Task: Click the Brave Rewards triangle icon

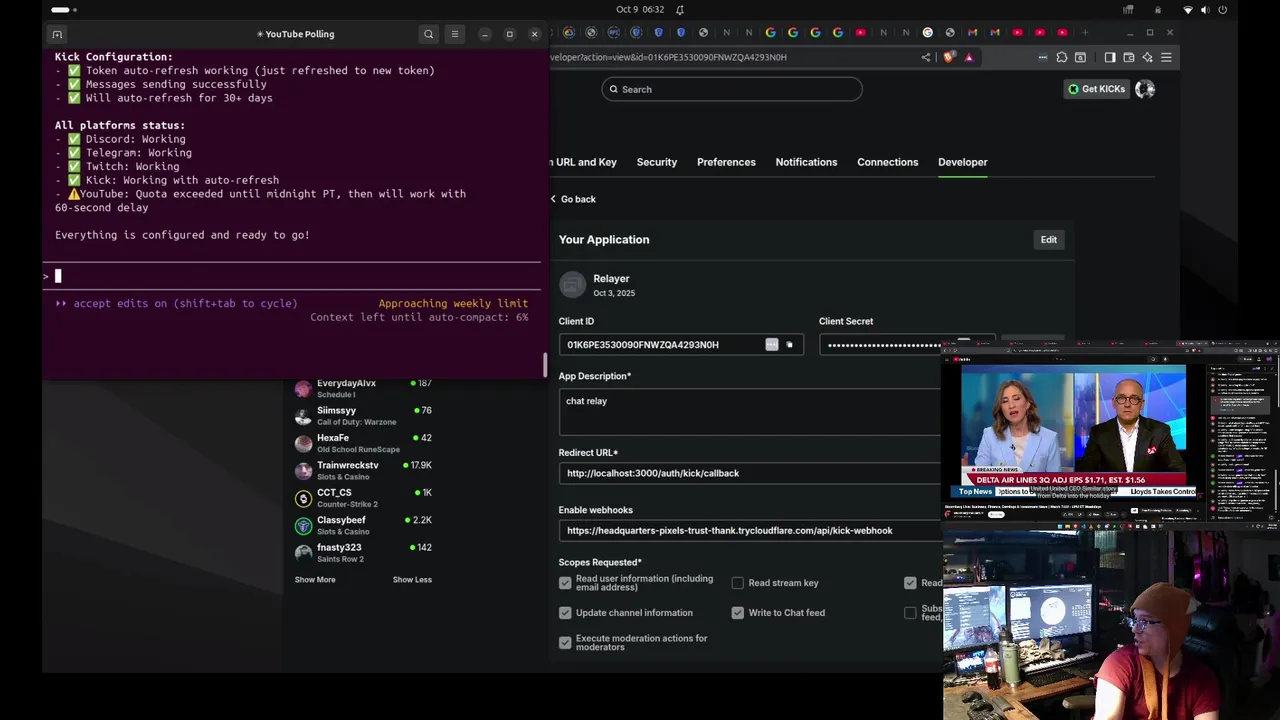Action: click(968, 57)
